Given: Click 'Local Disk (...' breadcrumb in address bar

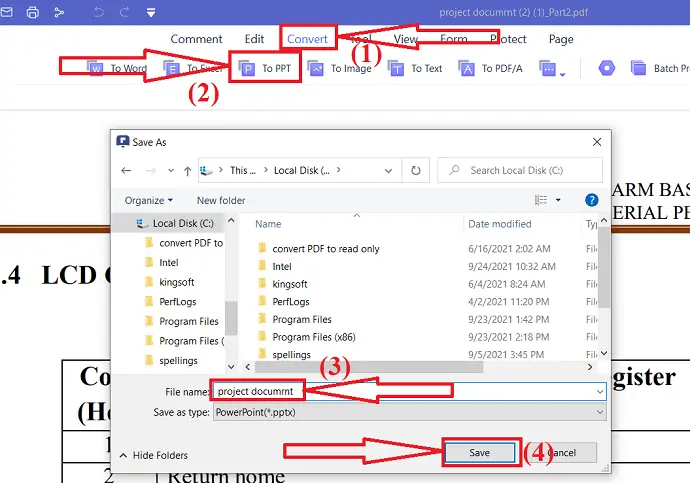Looking at the screenshot, I should (301, 170).
